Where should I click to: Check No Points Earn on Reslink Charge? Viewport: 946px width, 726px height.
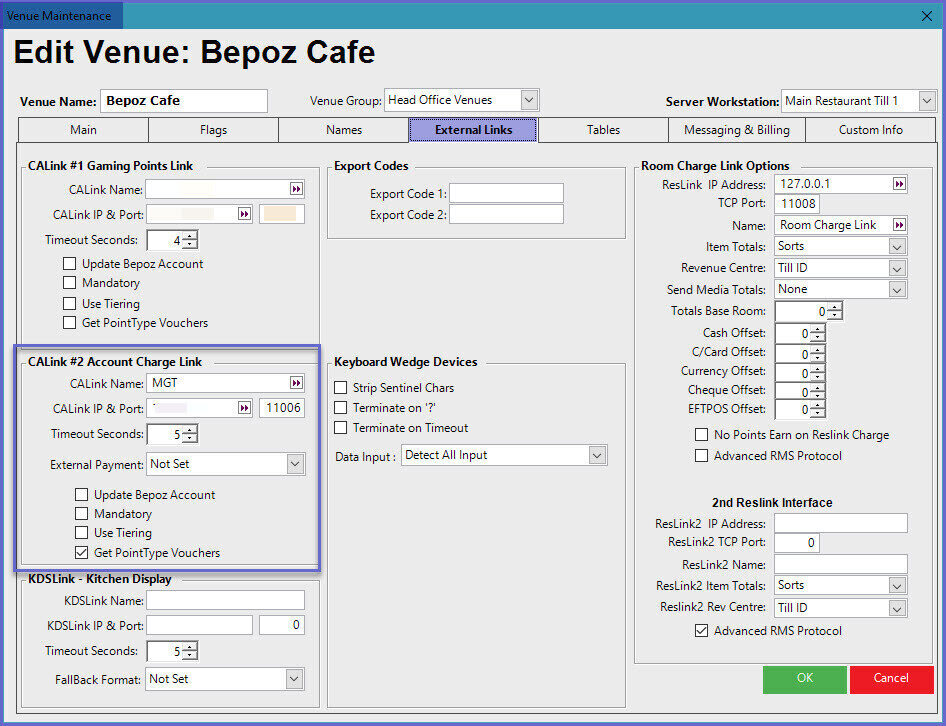(x=702, y=435)
